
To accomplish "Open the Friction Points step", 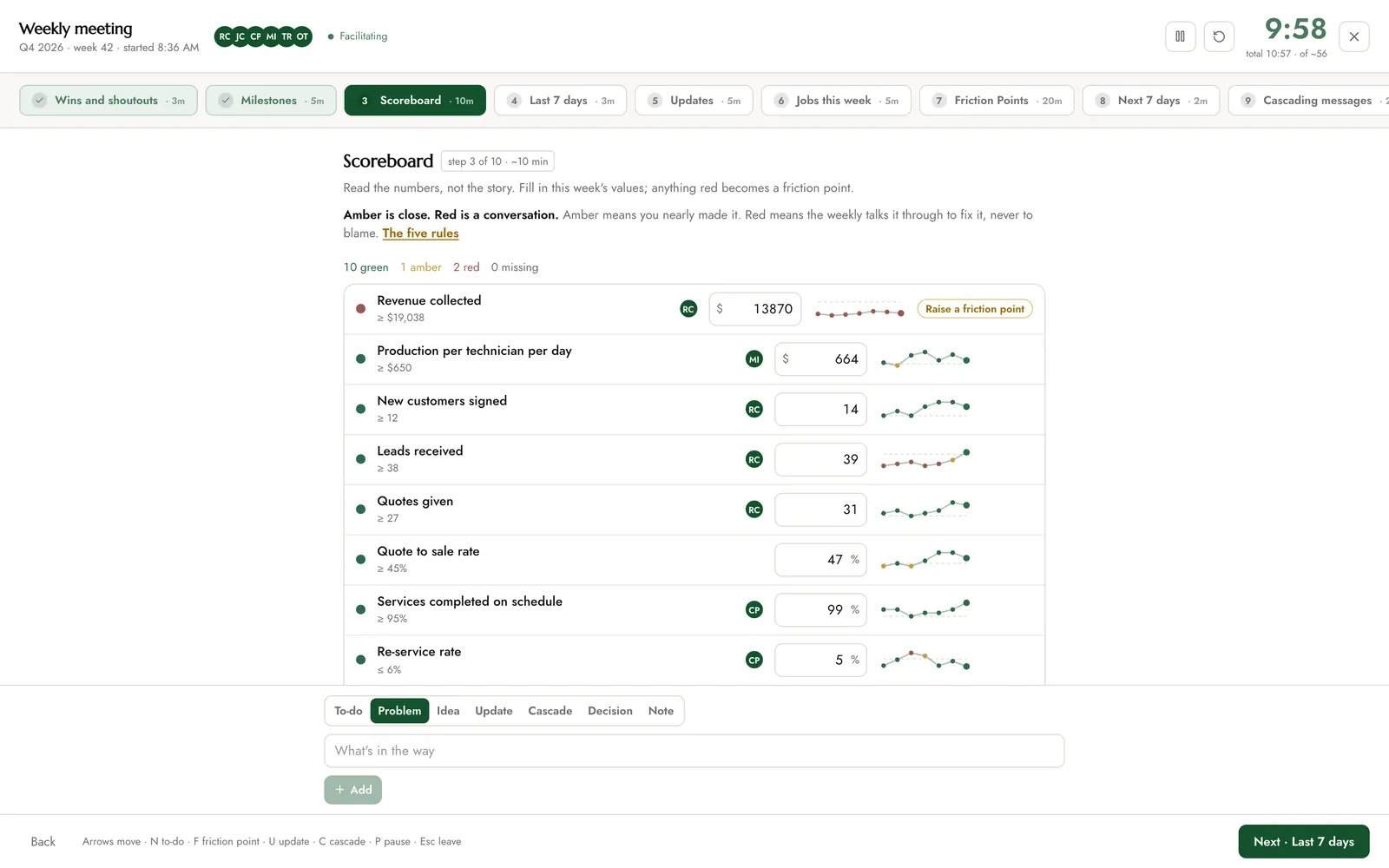I will 997,101.
